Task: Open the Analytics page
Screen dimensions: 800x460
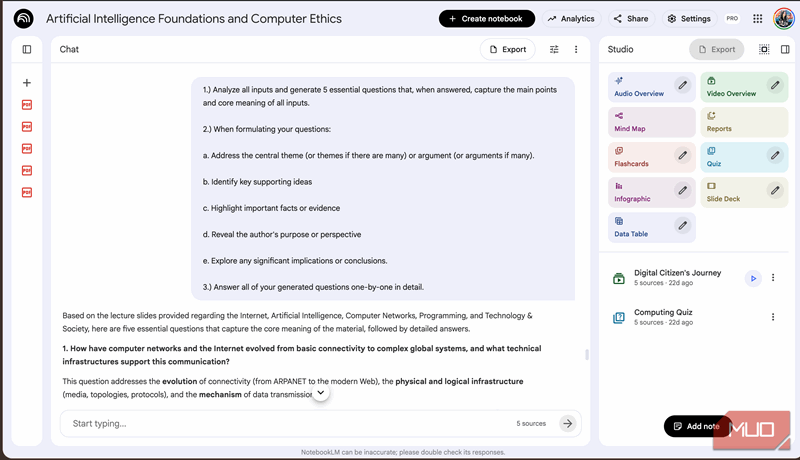Action: pos(571,19)
